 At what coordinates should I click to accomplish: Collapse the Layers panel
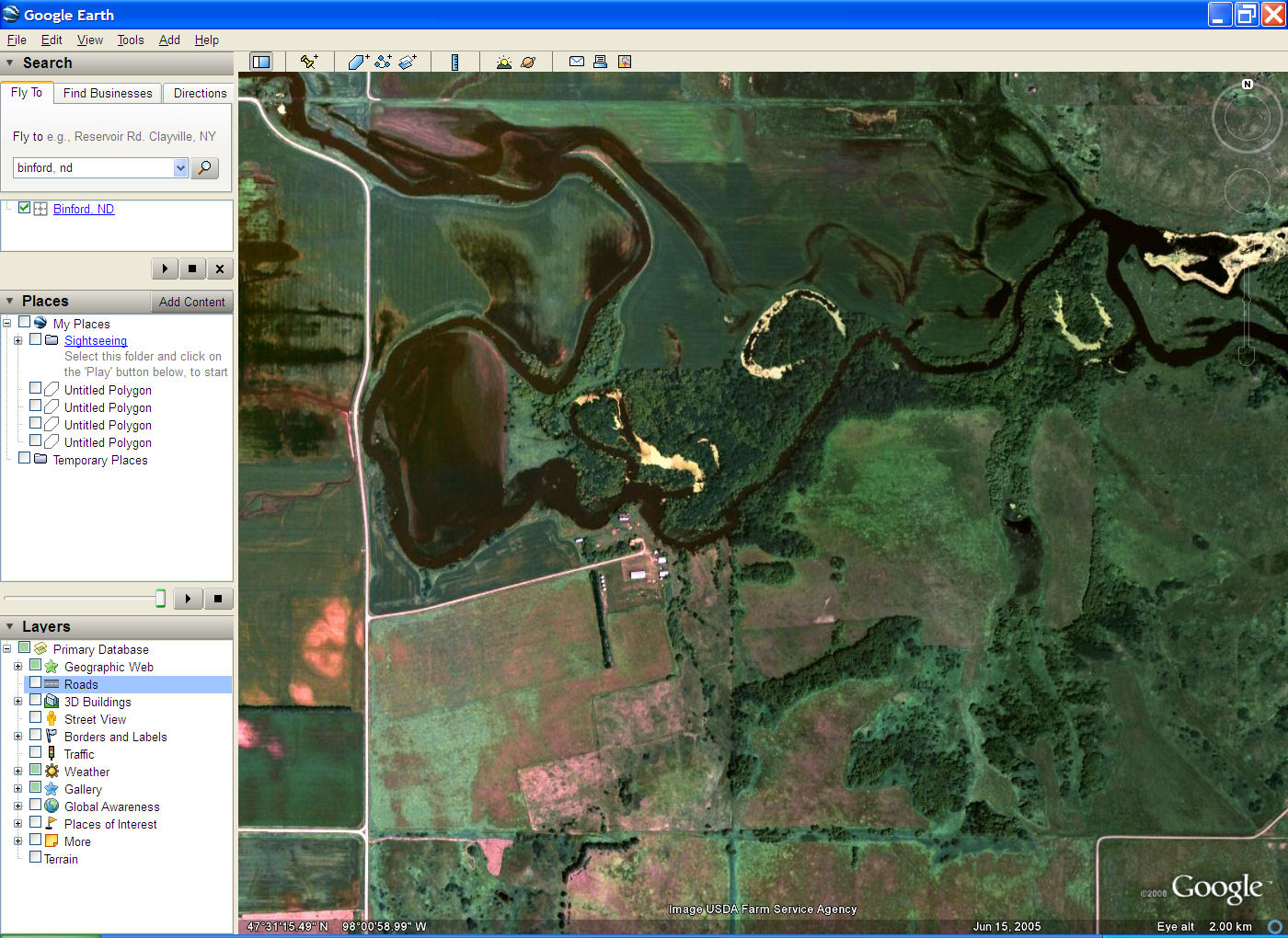click(x=10, y=626)
